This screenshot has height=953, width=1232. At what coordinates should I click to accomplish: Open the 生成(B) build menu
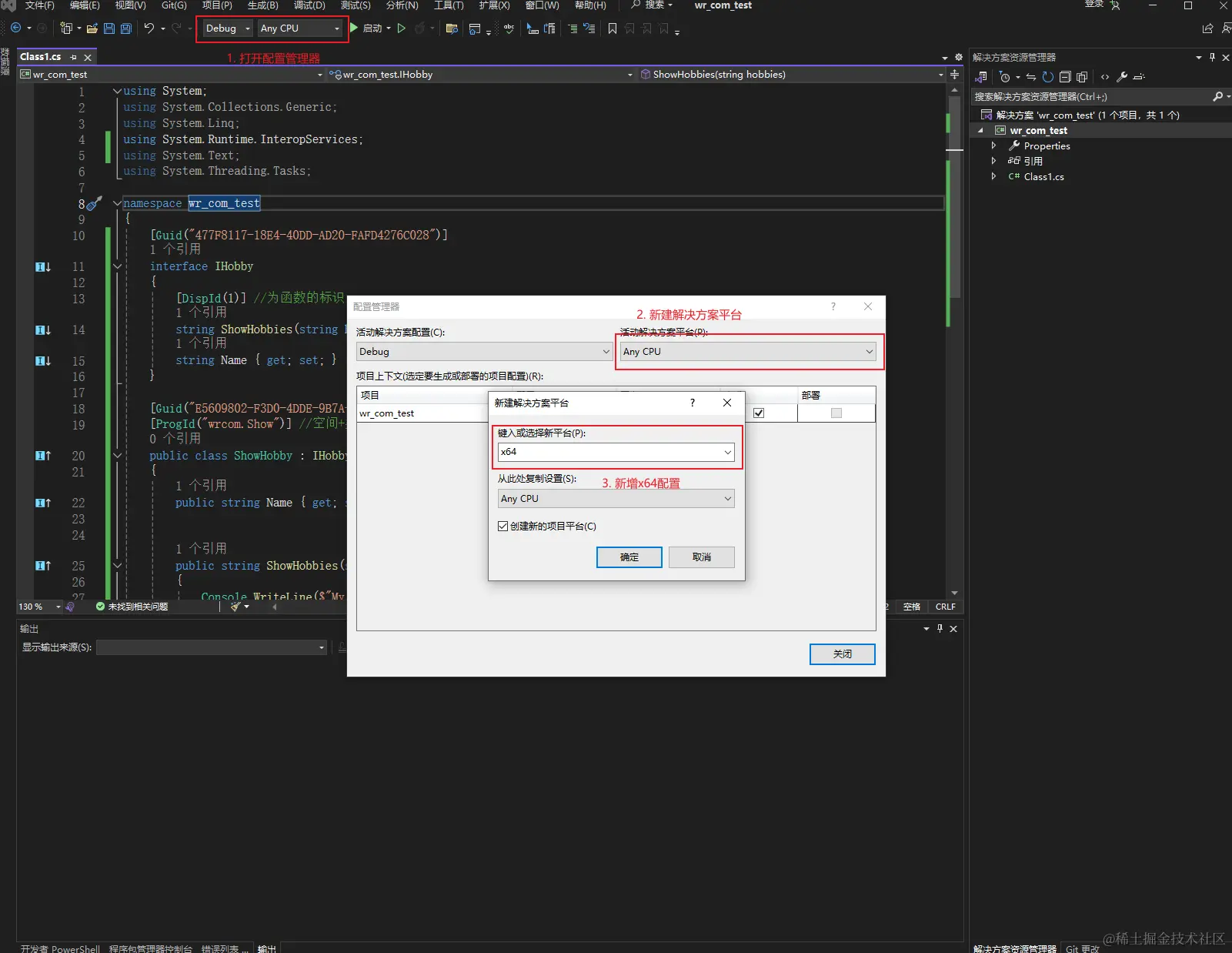click(262, 5)
